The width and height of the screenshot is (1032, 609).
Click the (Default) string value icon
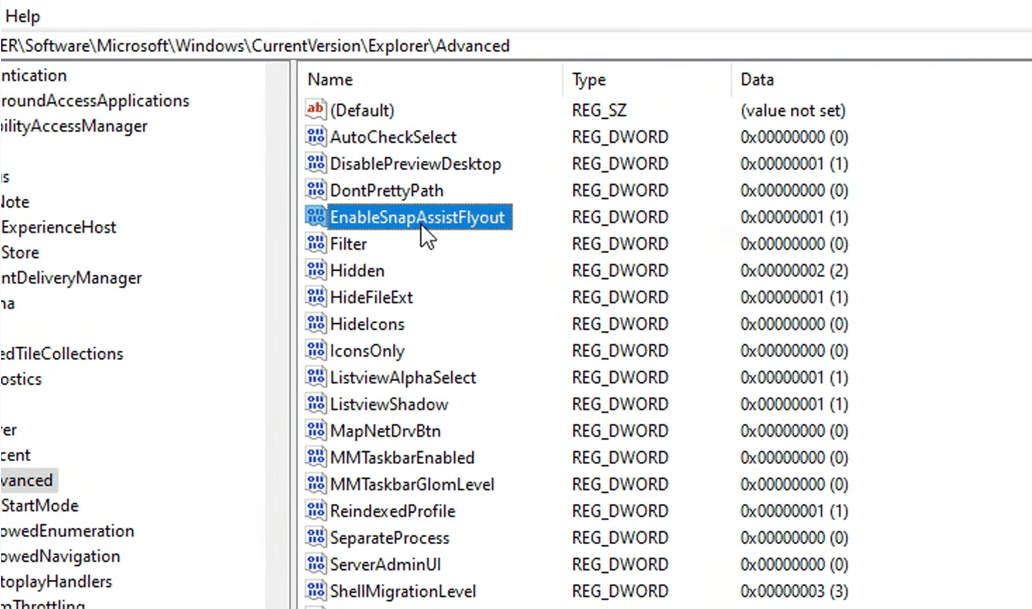316,110
